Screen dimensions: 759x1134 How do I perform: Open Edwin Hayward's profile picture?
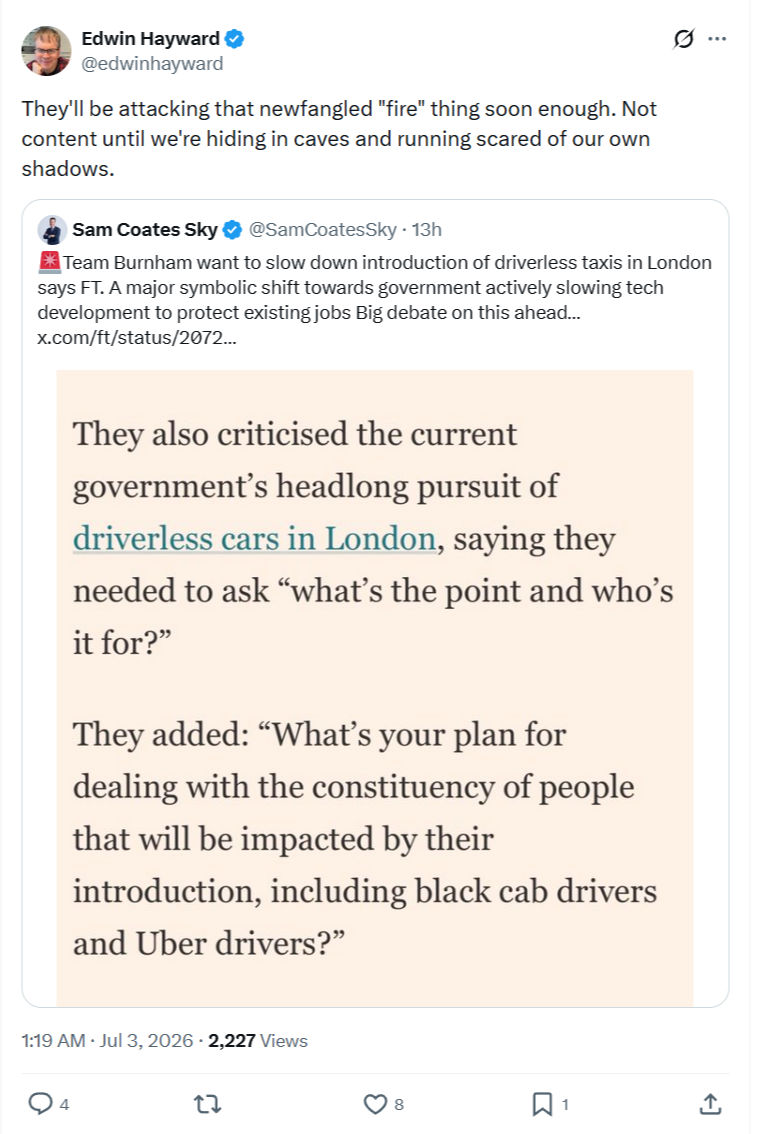pos(46,51)
